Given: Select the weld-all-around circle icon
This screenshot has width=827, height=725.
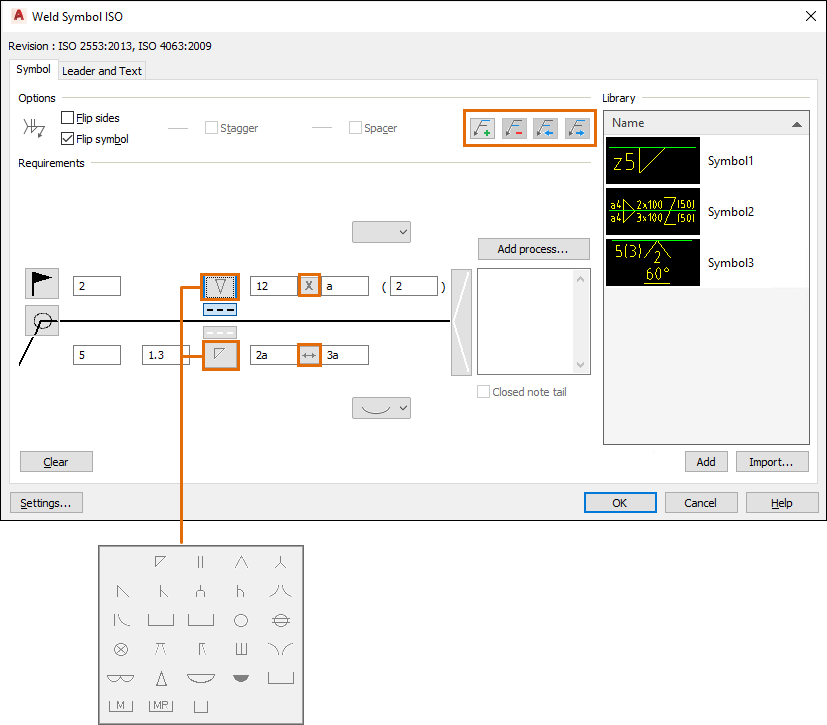Looking at the screenshot, I should [41, 321].
